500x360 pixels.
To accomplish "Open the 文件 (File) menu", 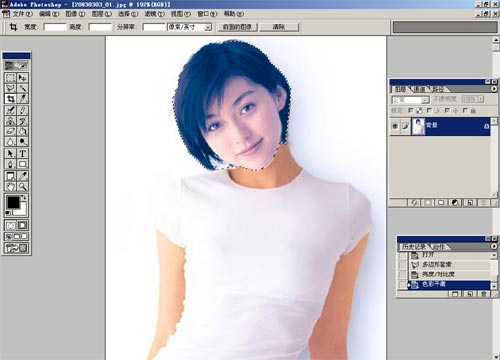I will click(x=22, y=14).
